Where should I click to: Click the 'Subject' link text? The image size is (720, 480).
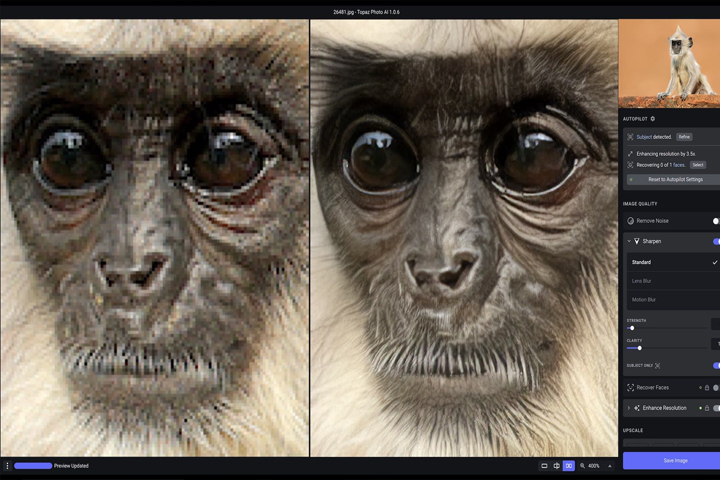[644, 137]
